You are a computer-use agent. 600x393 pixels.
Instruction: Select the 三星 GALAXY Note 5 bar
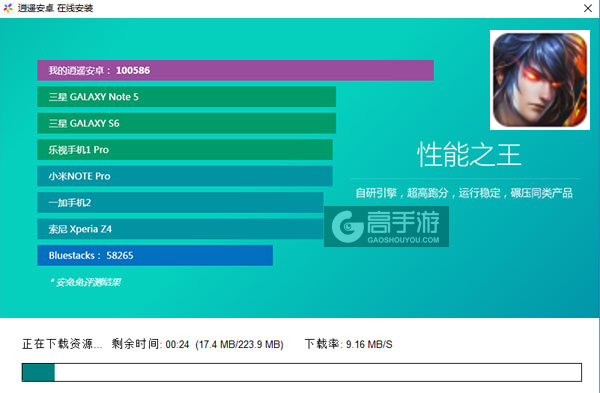tap(186, 97)
